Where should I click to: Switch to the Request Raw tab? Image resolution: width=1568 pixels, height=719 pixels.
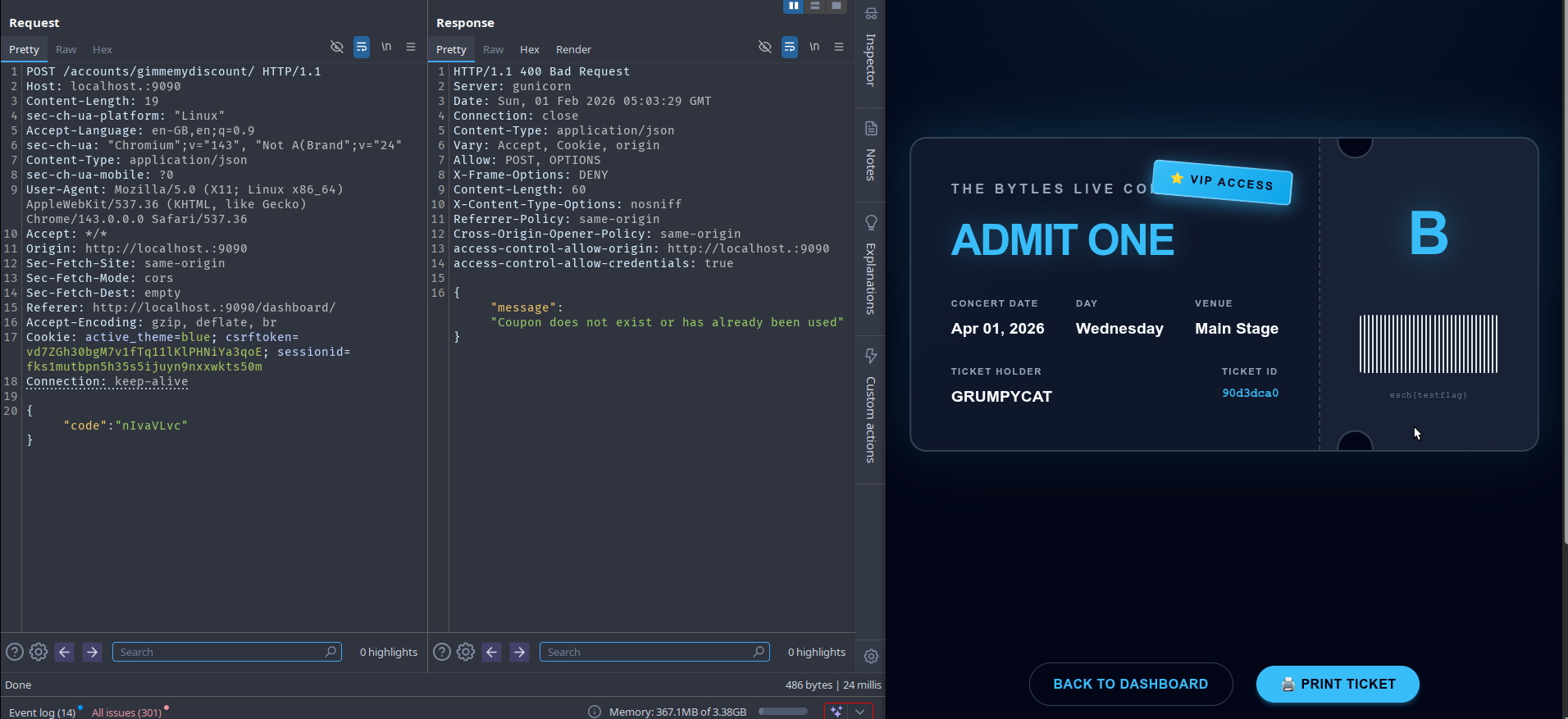[66, 50]
